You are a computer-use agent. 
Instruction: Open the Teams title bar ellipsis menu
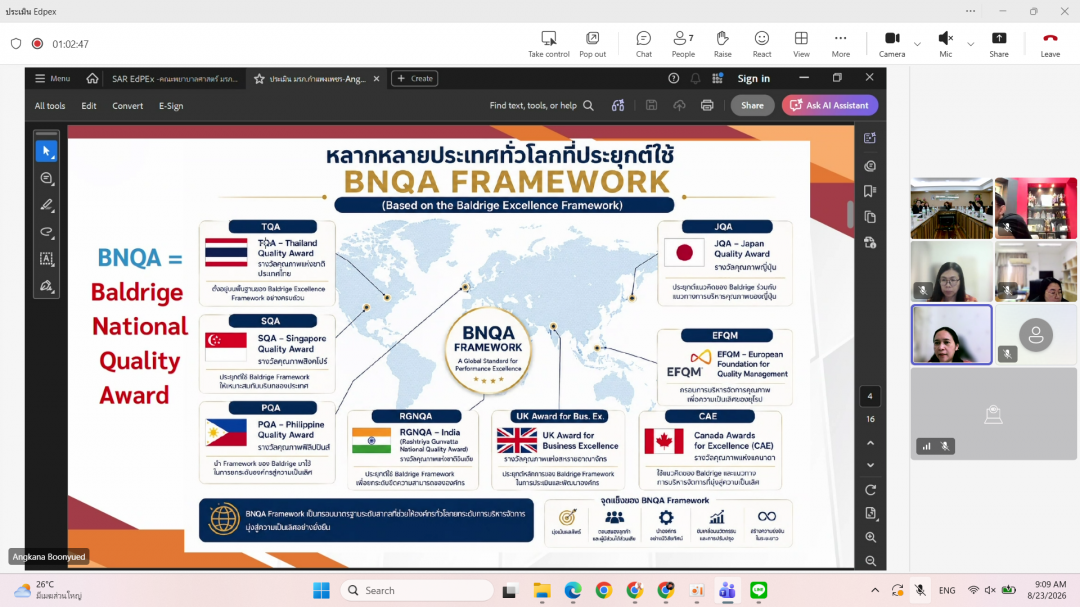click(x=970, y=11)
